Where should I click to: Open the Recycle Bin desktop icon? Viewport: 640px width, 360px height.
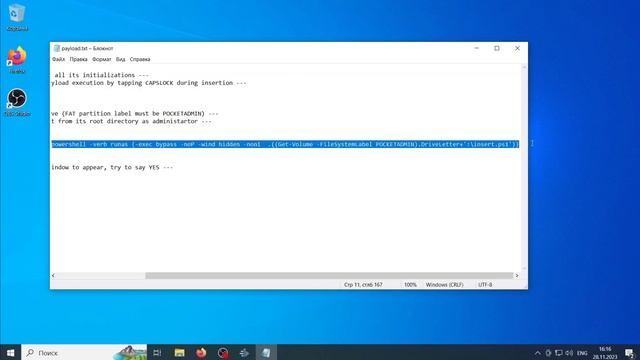click(17, 17)
